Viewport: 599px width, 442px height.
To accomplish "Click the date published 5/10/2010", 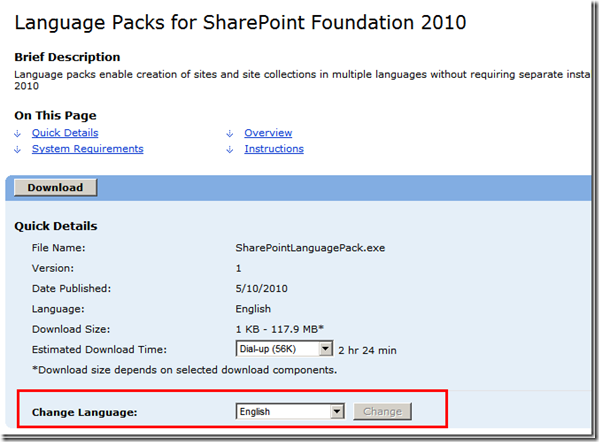I will tap(261, 288).
